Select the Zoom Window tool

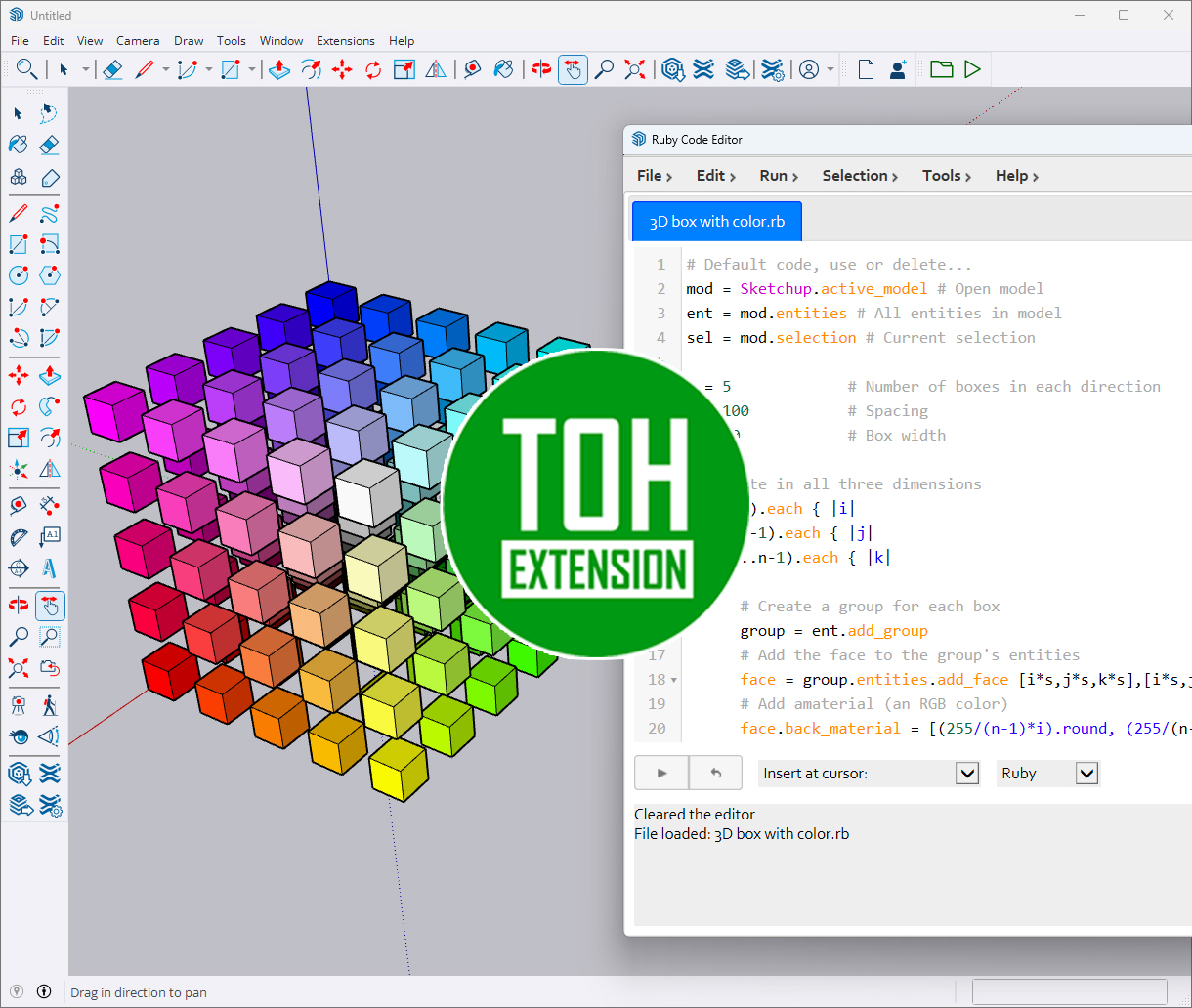tap(50, 637)
